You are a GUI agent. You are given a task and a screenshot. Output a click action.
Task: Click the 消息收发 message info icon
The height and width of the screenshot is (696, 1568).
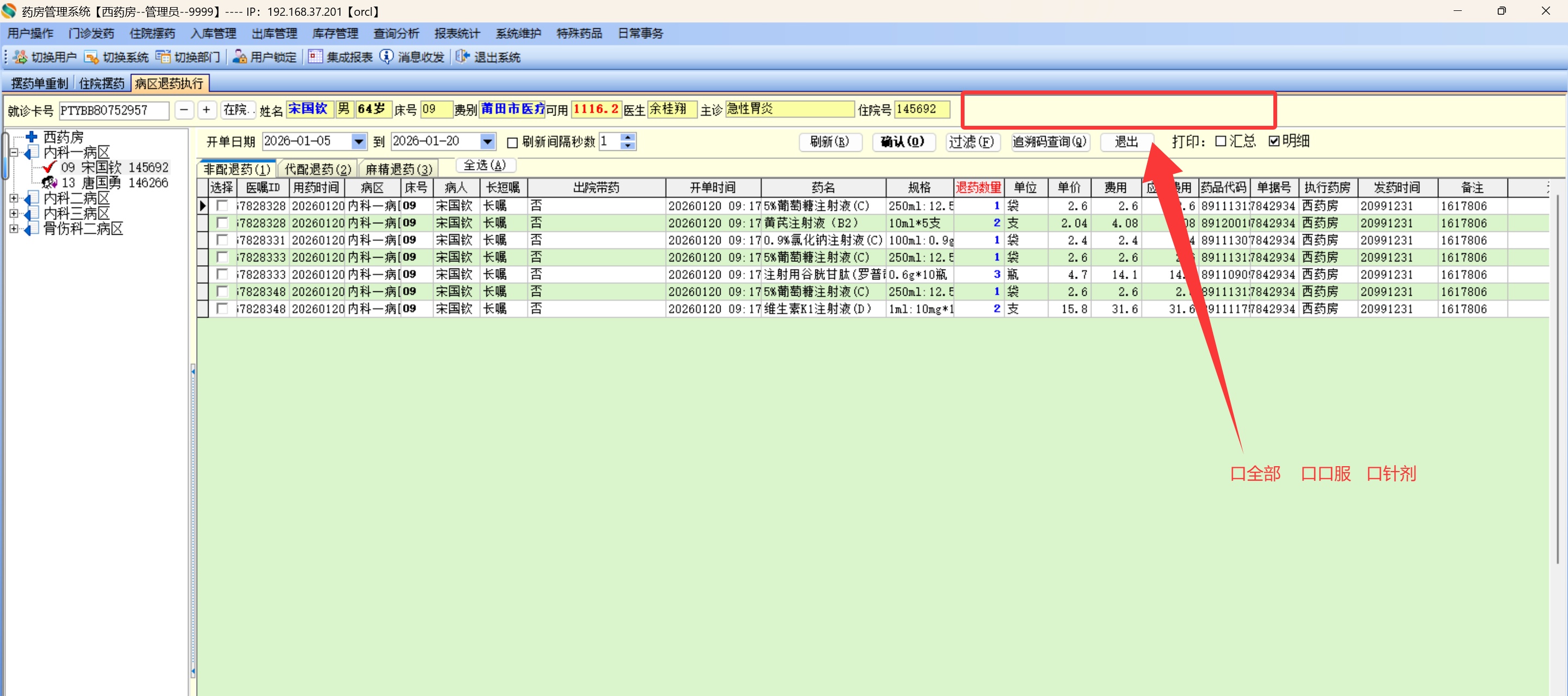coord(387,57)
